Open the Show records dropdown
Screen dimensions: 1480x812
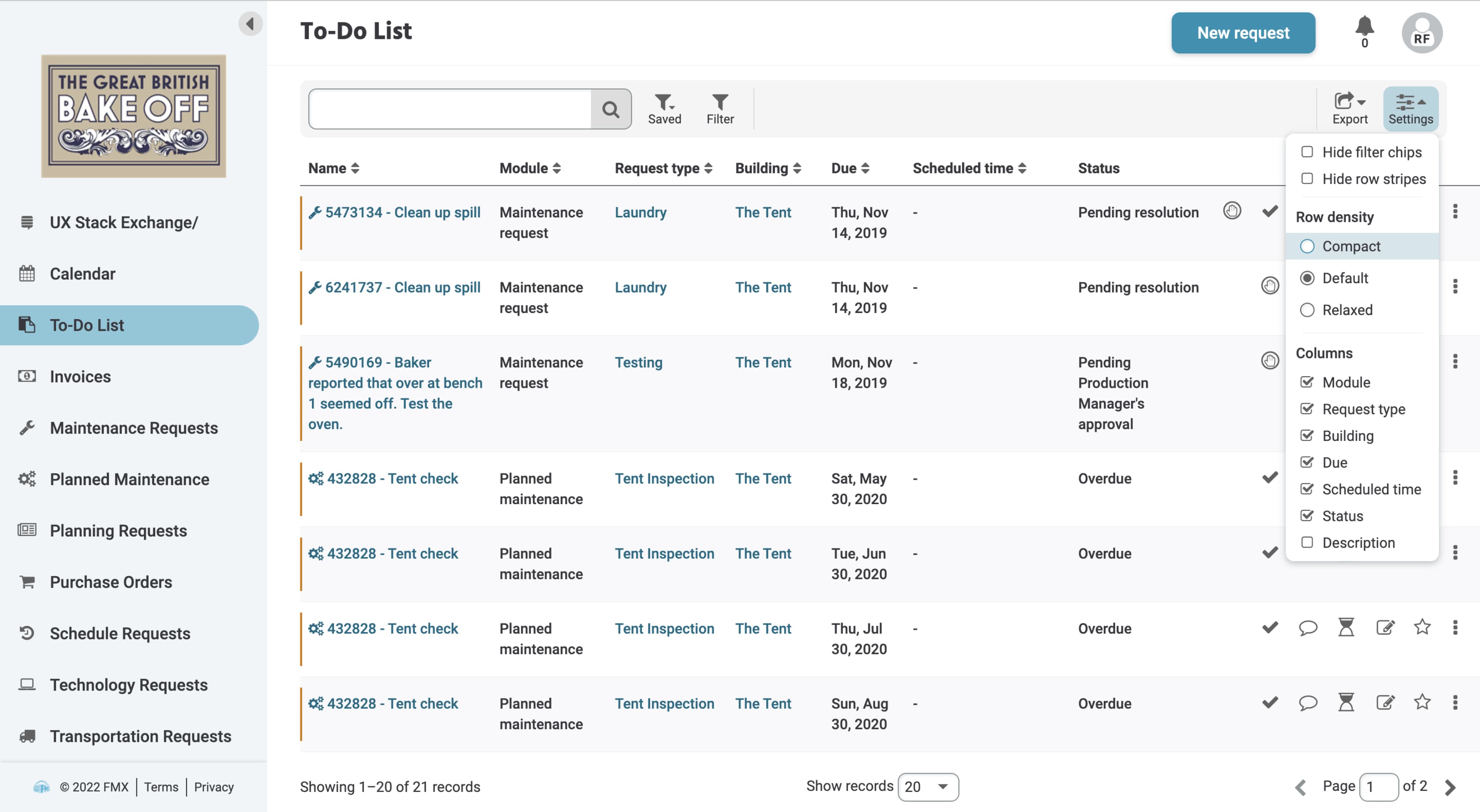tap(927, 786)
